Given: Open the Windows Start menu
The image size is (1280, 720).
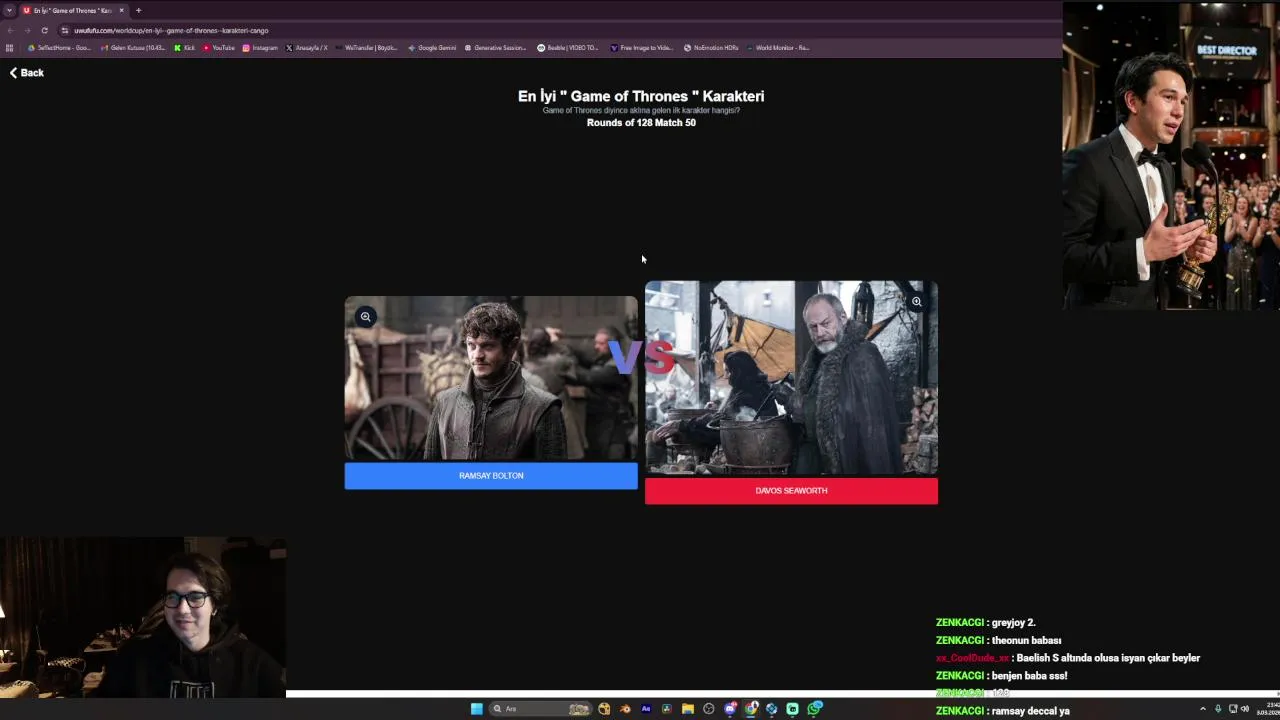Looking at the screenshot, I should coord(477,709).
